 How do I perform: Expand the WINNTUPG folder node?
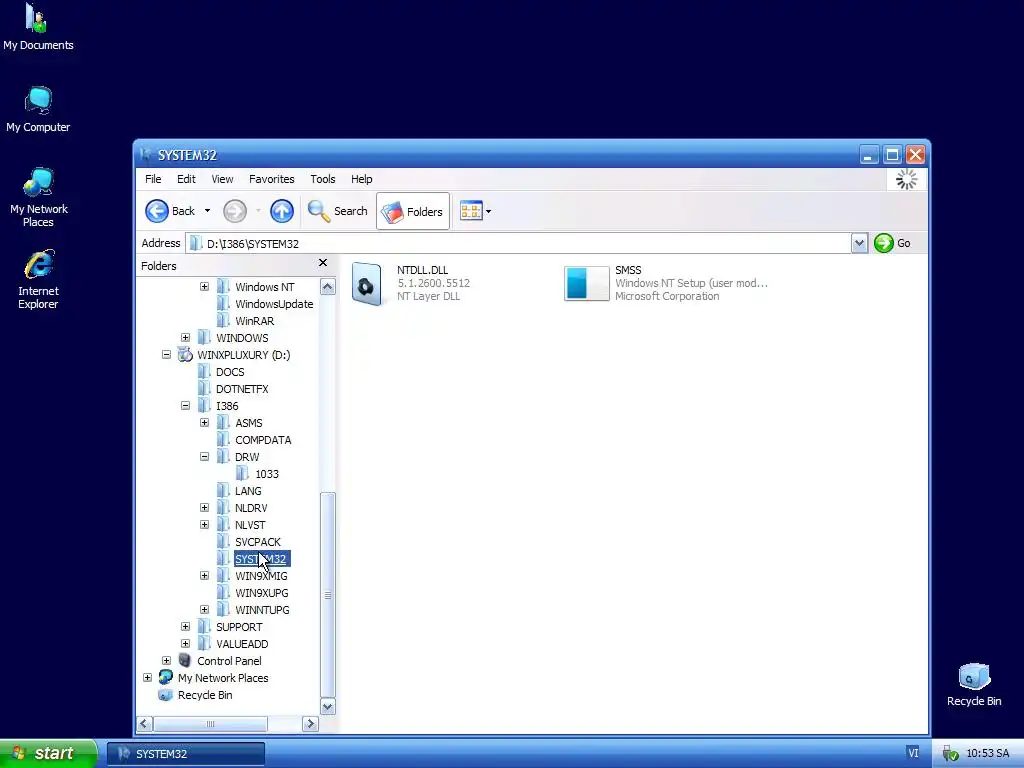point(204,609)
